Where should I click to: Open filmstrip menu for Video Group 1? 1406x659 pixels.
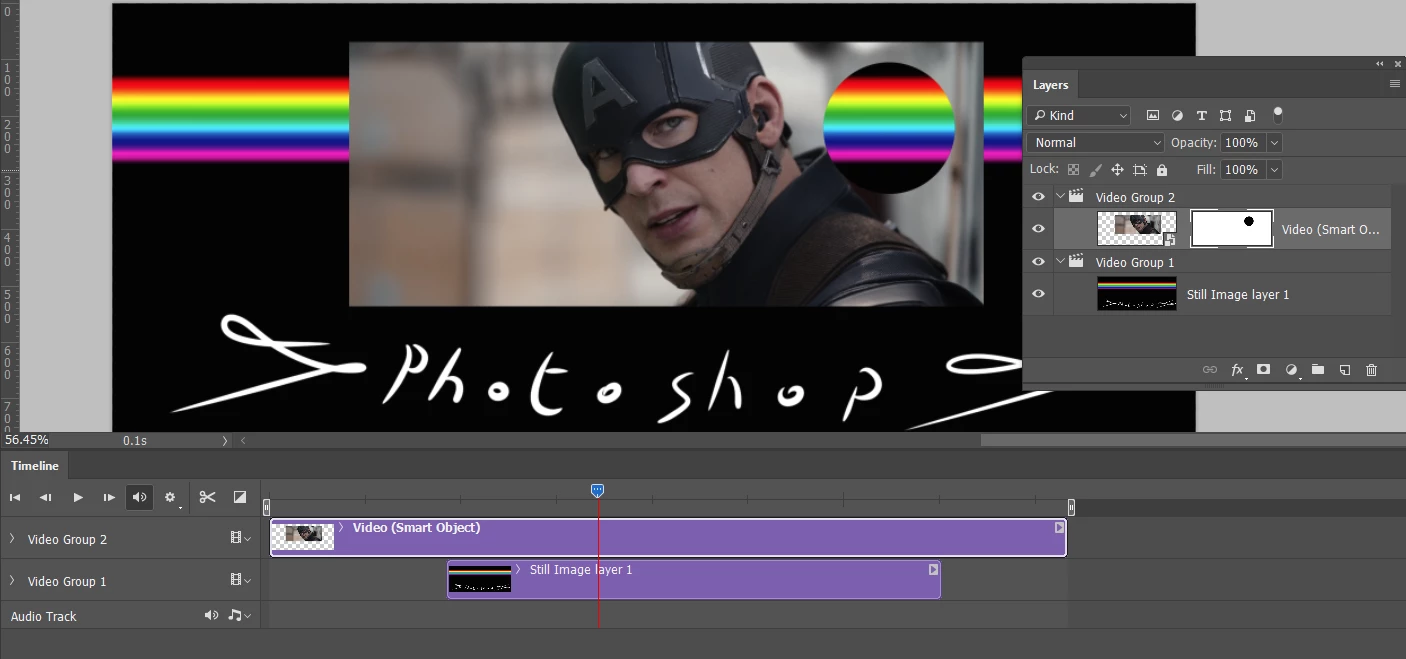click(x=240, y=580)
